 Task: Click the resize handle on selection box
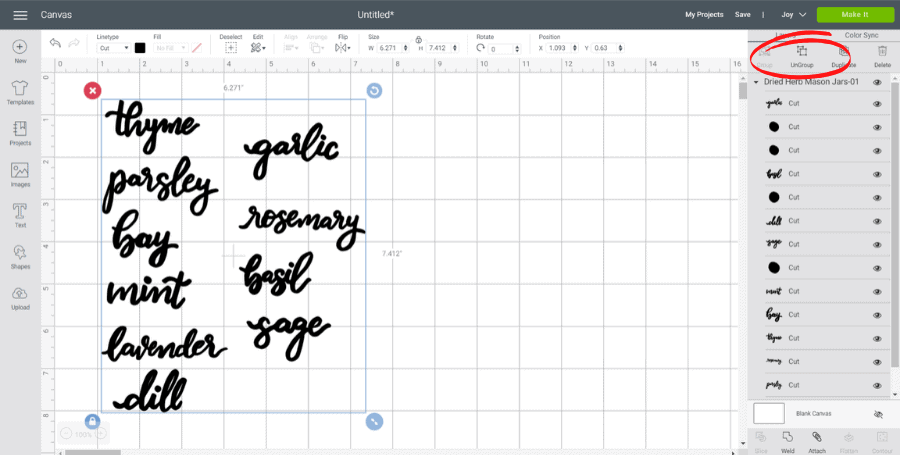coord(374,422)
